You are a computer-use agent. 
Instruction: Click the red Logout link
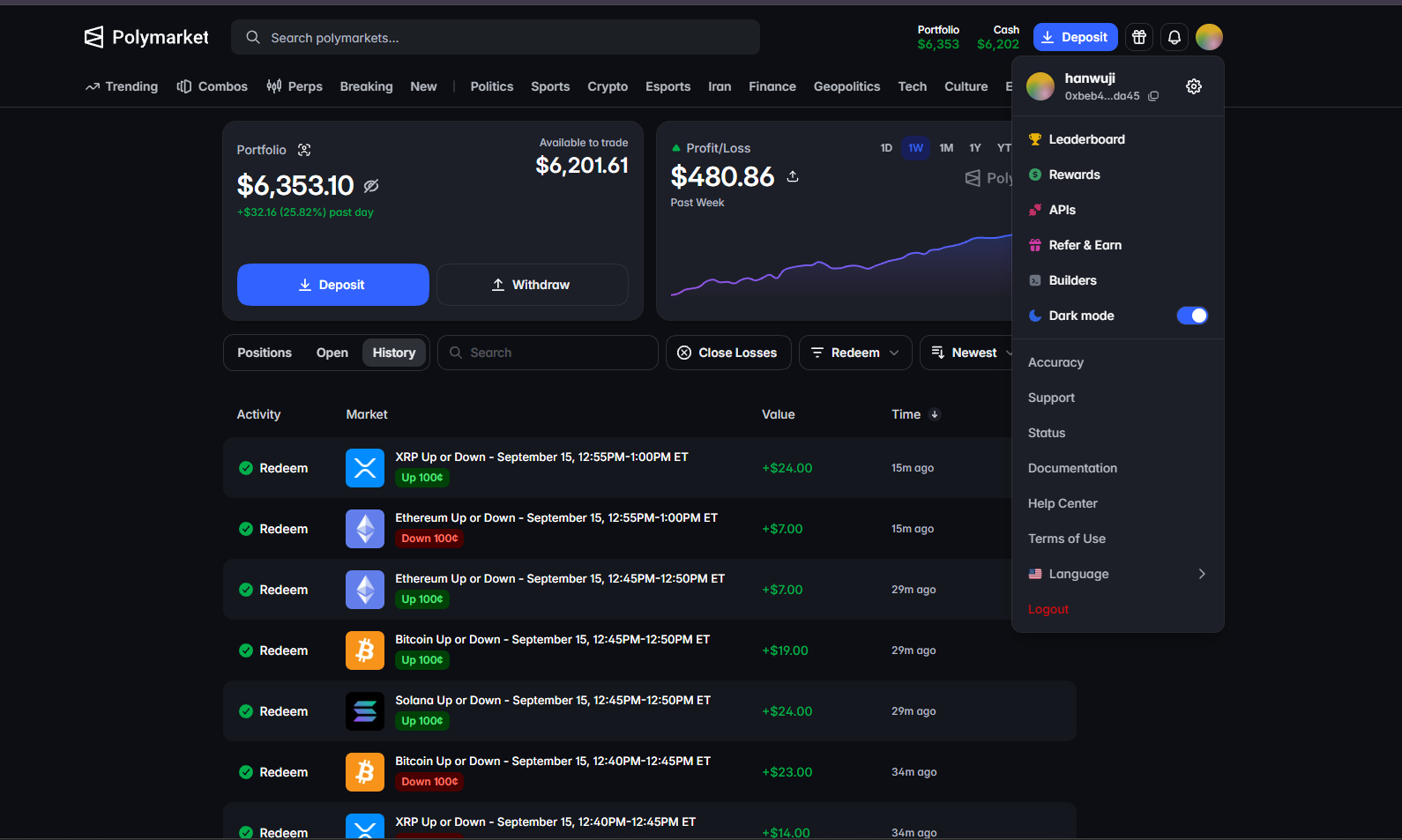pos(1048,609)
